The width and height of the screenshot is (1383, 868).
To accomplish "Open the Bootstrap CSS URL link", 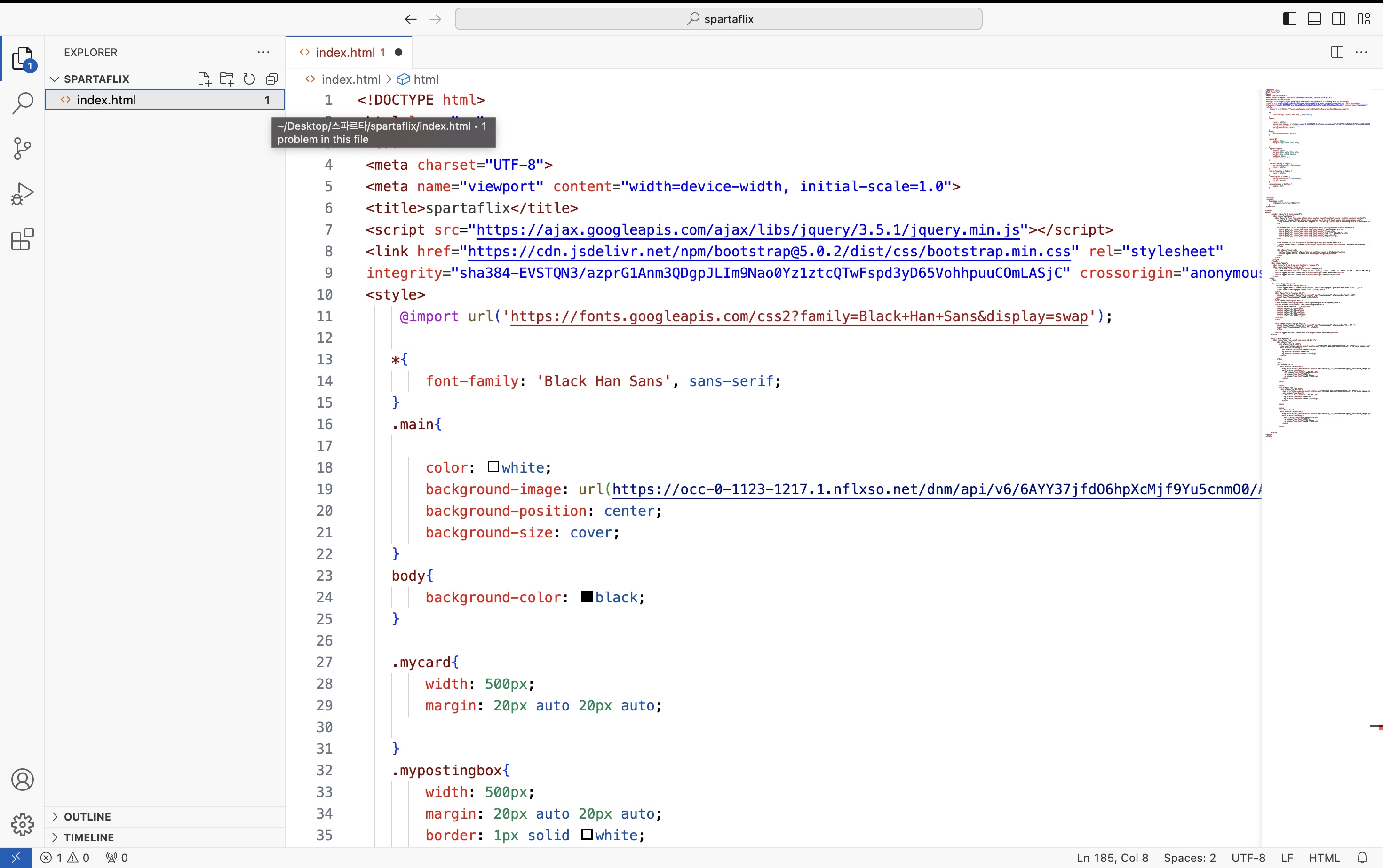I will 769,252.
